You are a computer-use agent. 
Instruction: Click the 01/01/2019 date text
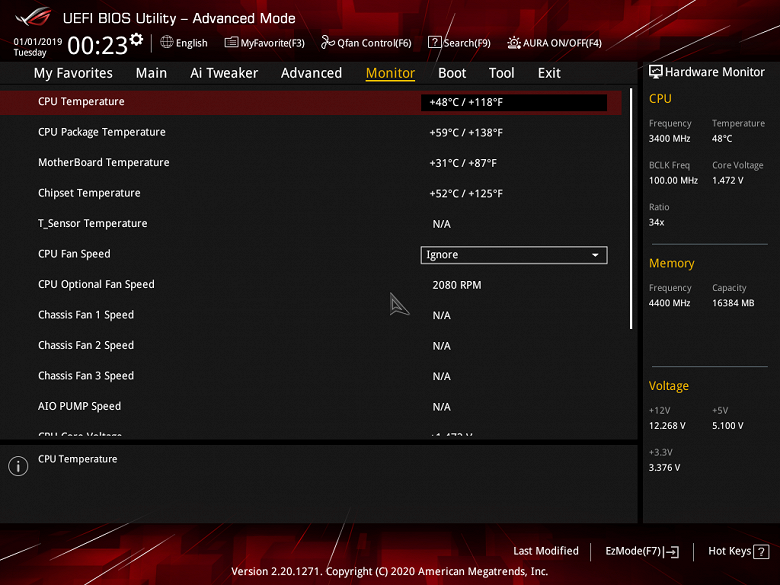tap(38, 42)
